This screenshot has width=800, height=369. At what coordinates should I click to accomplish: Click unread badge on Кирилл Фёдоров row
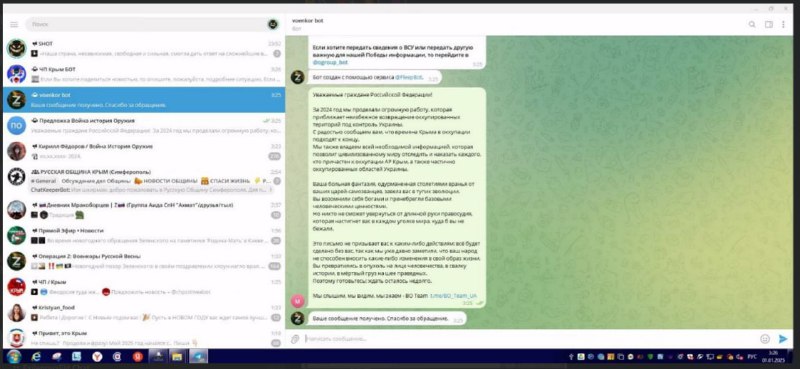[275, 156]
